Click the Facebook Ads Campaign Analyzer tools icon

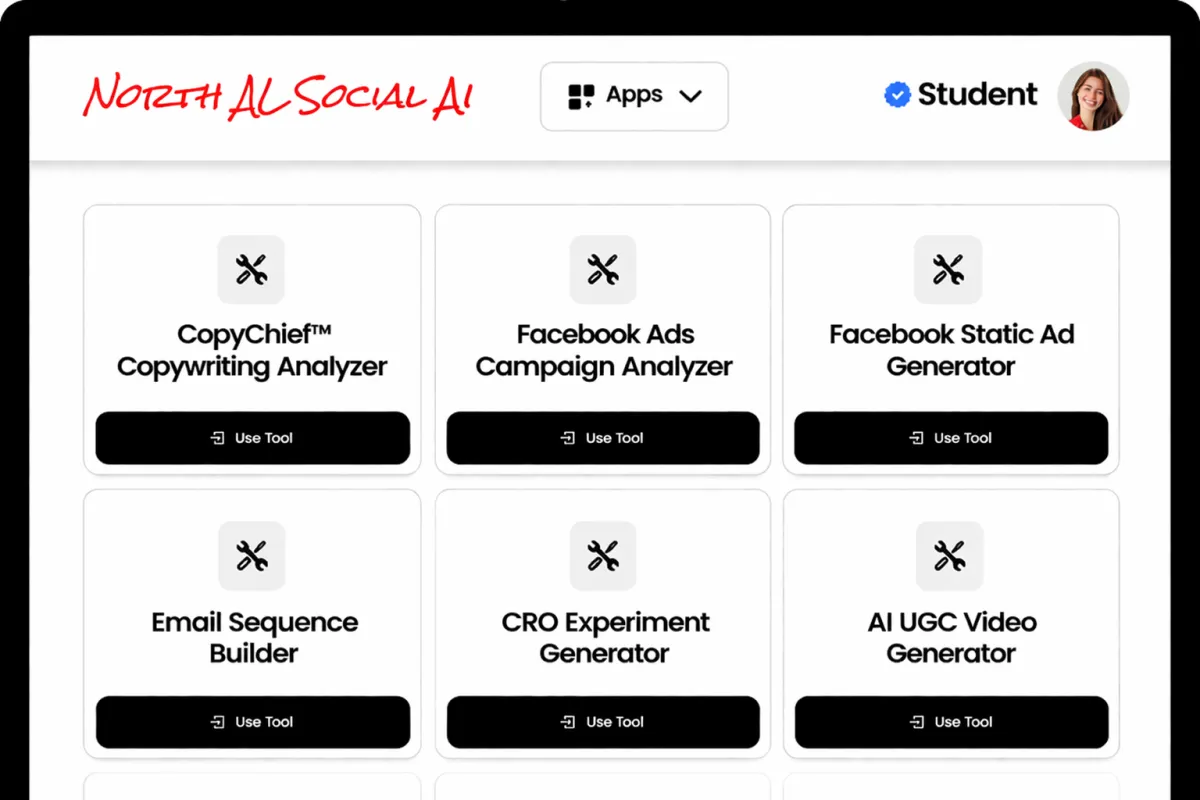(603, 269)
